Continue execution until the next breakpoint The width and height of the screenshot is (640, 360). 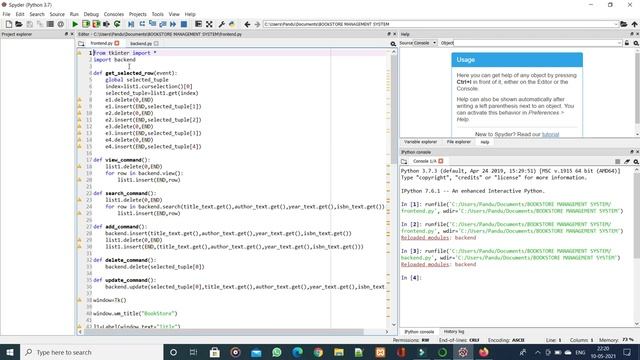(173, 24)
